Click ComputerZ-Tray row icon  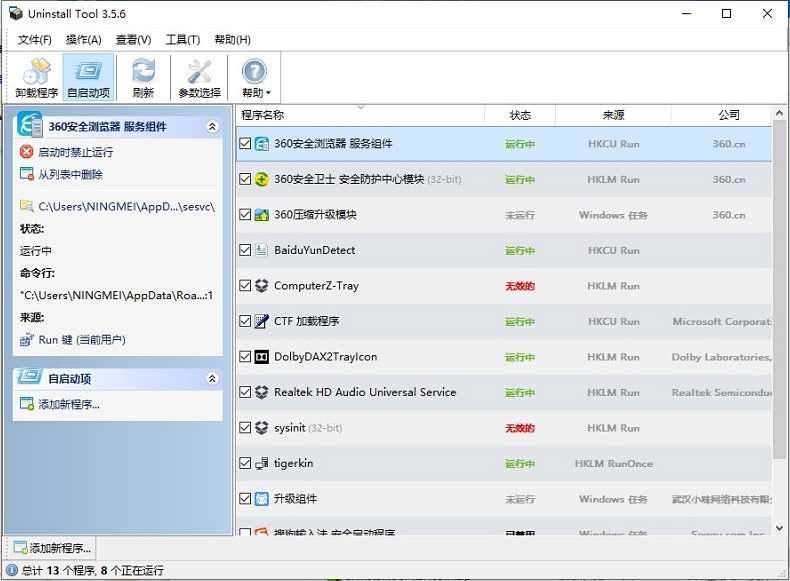pos(261,286)
